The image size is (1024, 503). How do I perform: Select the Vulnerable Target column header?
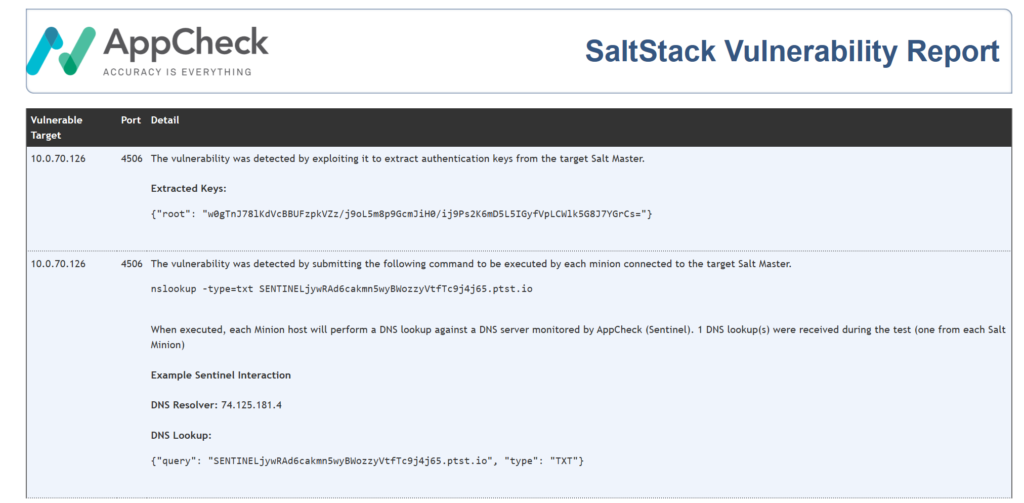(57, 128)
